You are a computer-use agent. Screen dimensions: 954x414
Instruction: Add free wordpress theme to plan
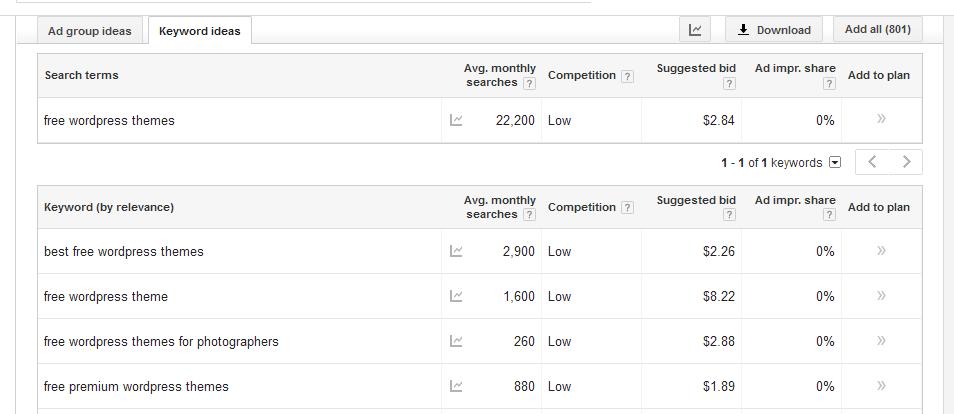[x=881, y=295]
